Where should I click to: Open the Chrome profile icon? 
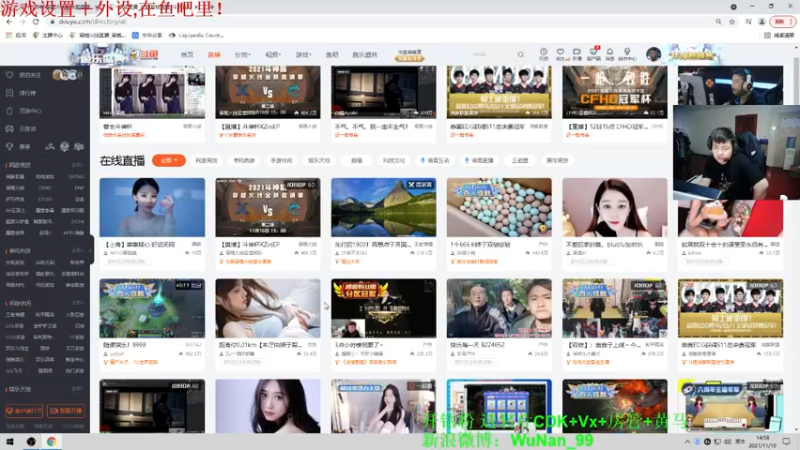pyautogui.click(x=762, y=22)
